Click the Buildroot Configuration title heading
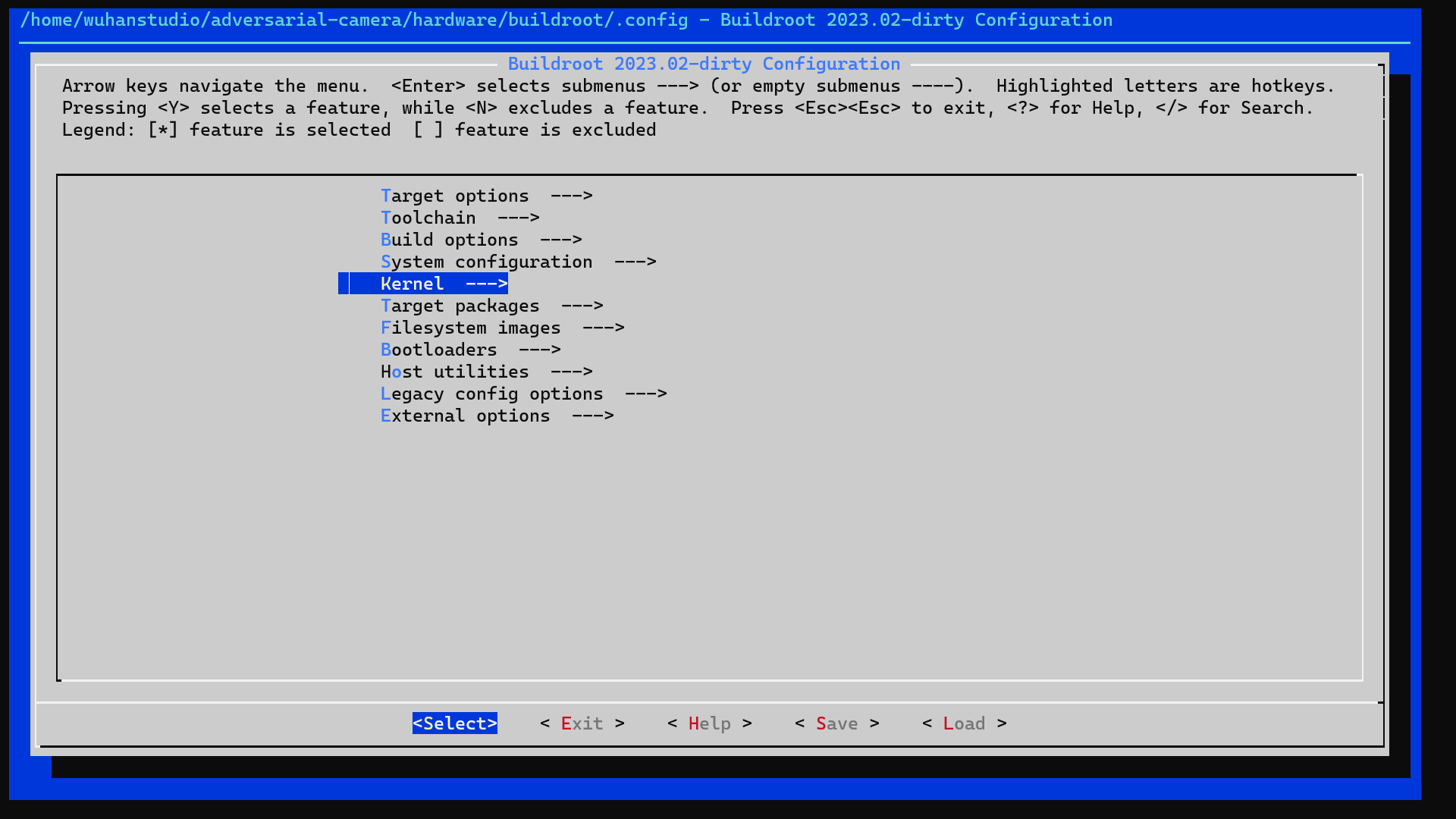Viewport: 1456px width, 819px height. coord(704,64)
